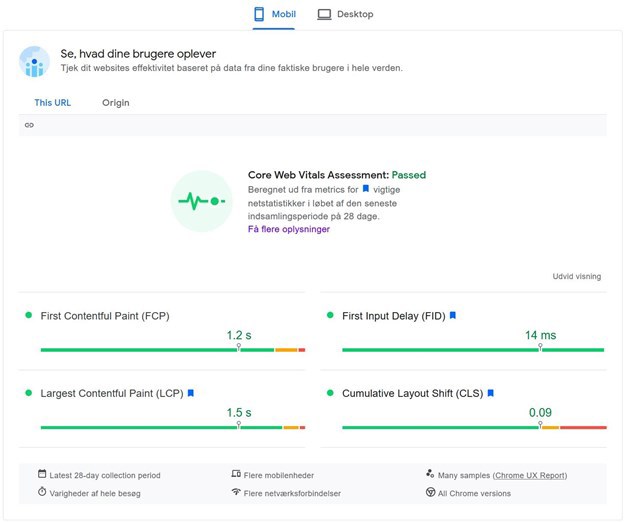The width and height of the screenshot is (626, 522).
Task: Switch to the Desktop tab
Action: [346, 14]
